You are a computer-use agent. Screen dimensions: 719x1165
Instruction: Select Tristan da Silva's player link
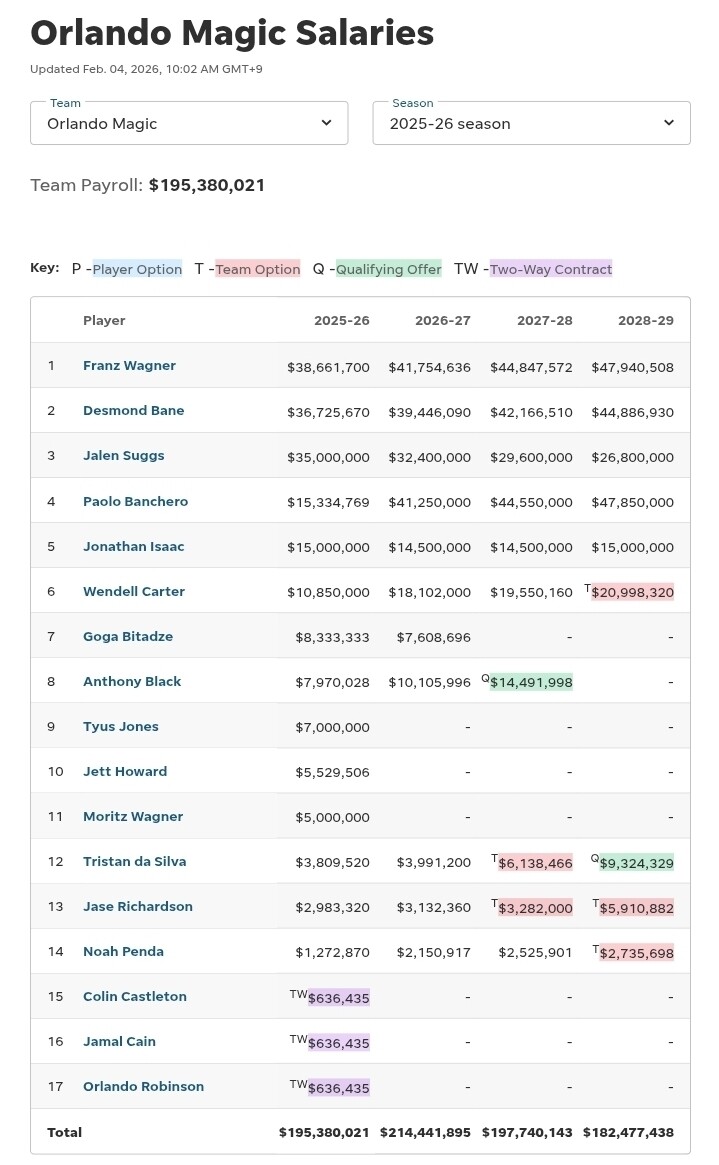(134, 862)
